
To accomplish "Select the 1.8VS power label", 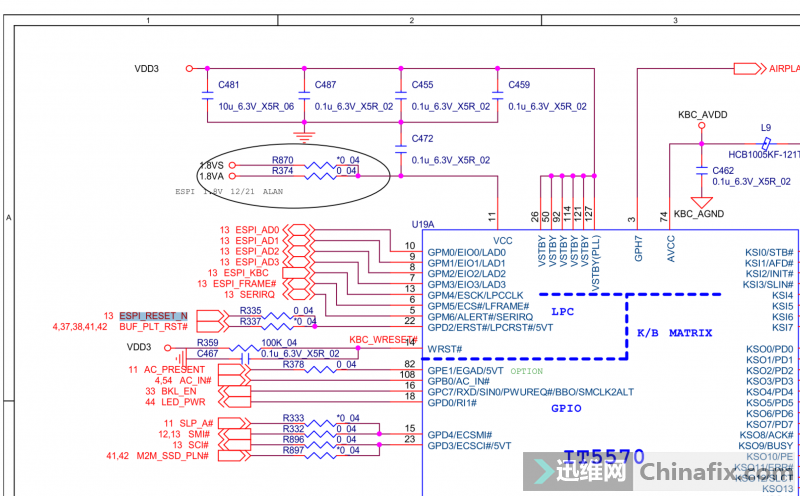I will coord(212,165).
